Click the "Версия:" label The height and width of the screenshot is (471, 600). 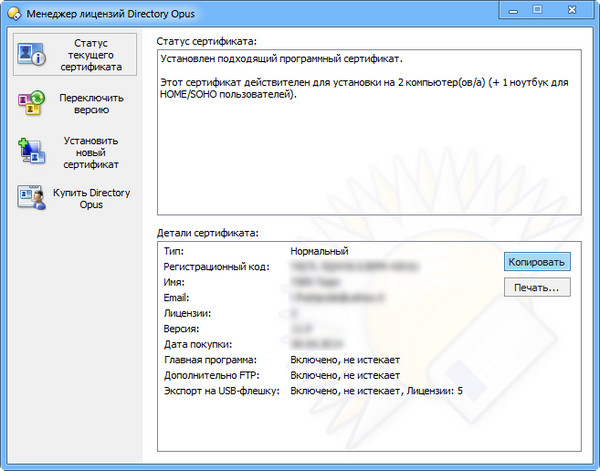181,329
